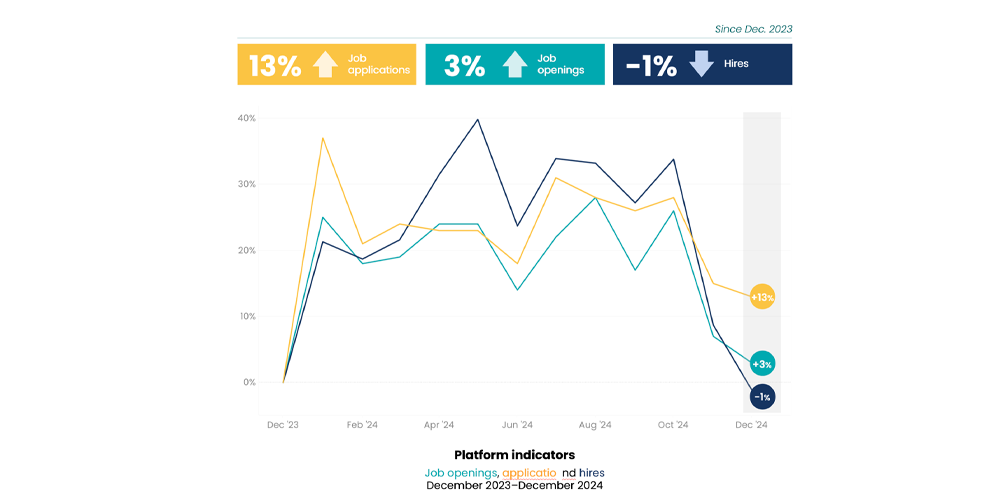Click the yellow +13% end marker
This screenshot has width=1000, height=500.
coord(761,297)
